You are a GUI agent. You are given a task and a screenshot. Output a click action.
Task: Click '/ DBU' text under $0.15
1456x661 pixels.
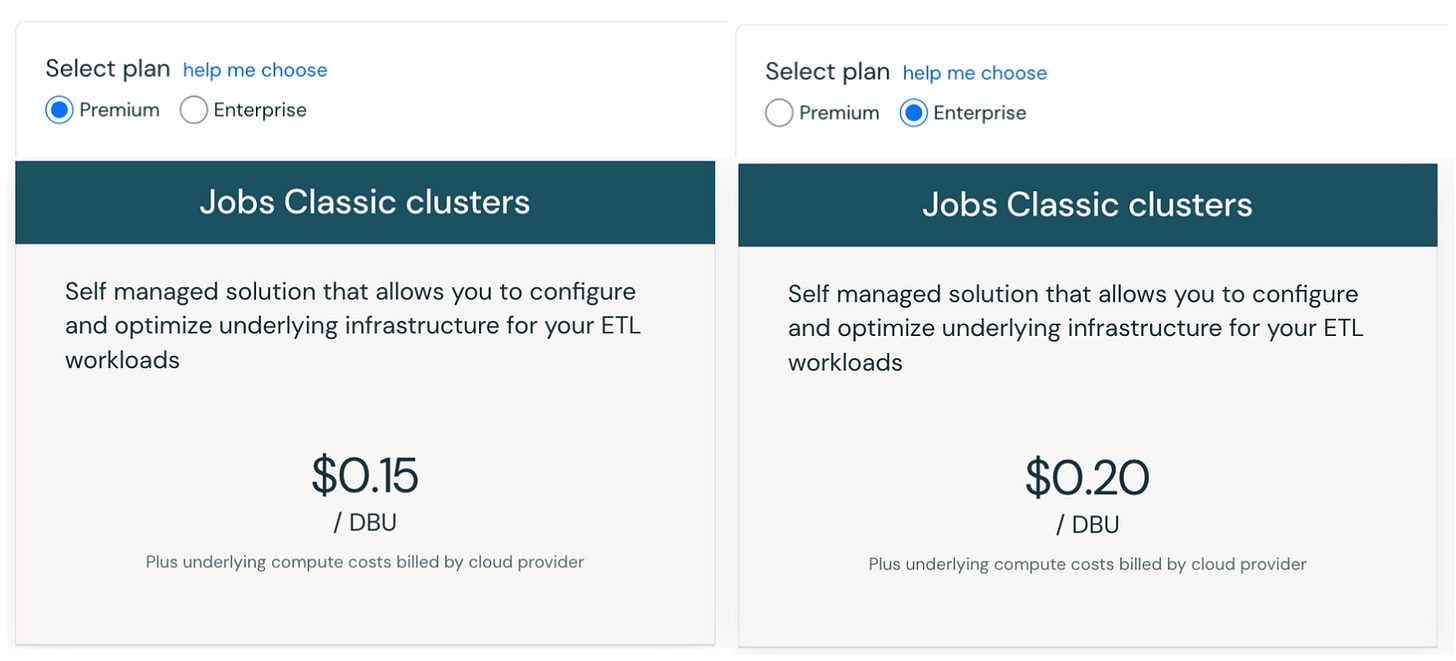click(x=365, y=522)
